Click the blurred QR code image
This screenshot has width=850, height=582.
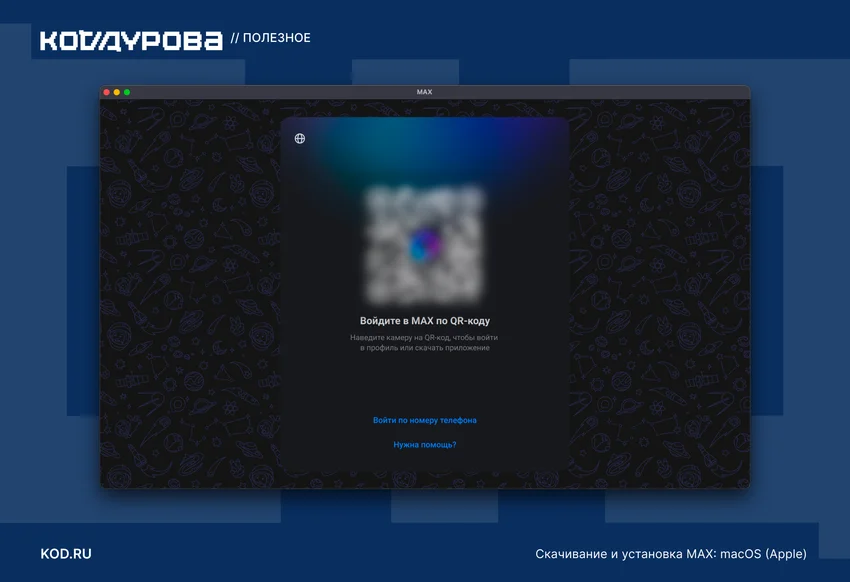(x=424, y=245)
